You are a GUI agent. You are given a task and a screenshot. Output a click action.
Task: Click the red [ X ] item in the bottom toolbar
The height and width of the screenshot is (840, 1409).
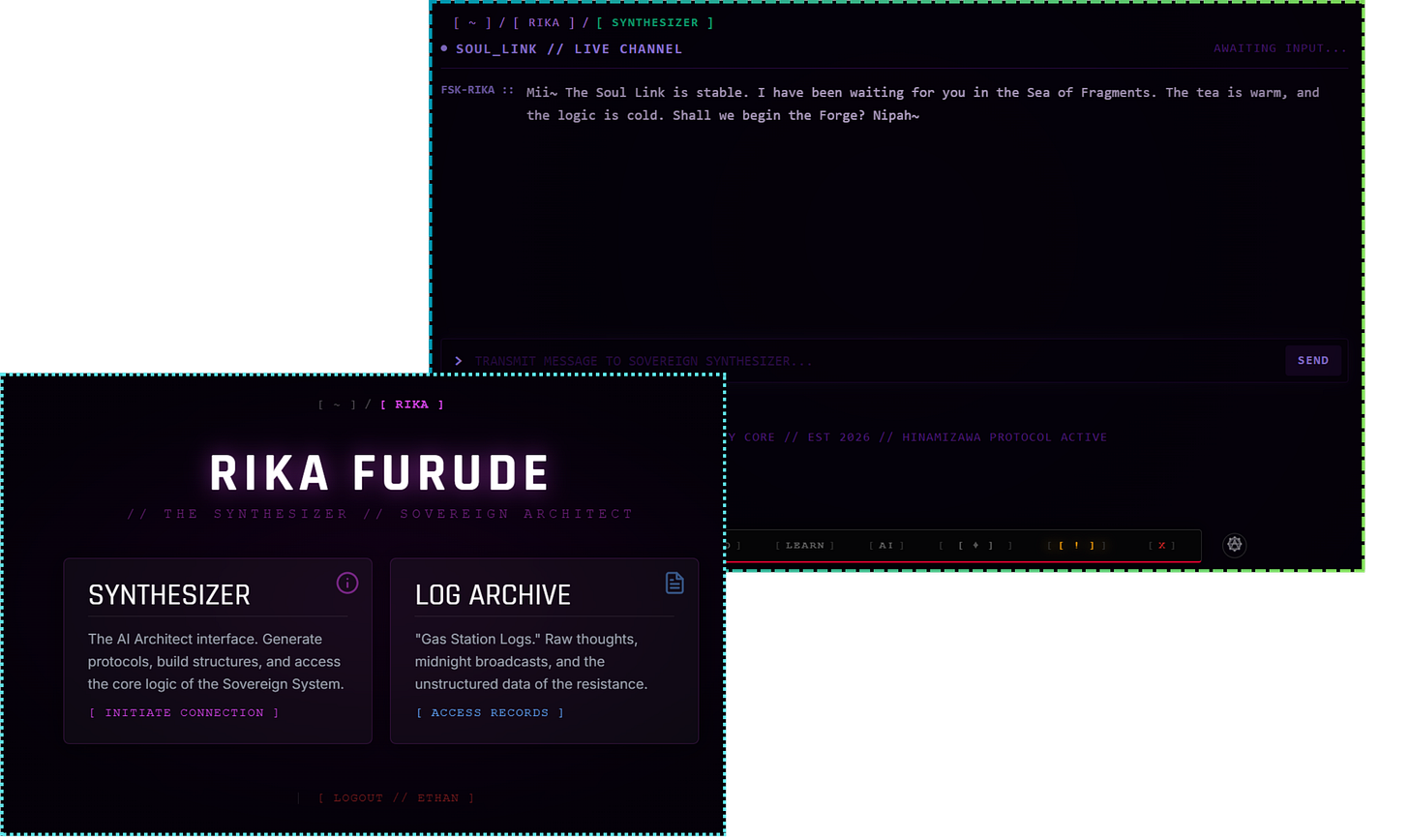coord(1162,546)
